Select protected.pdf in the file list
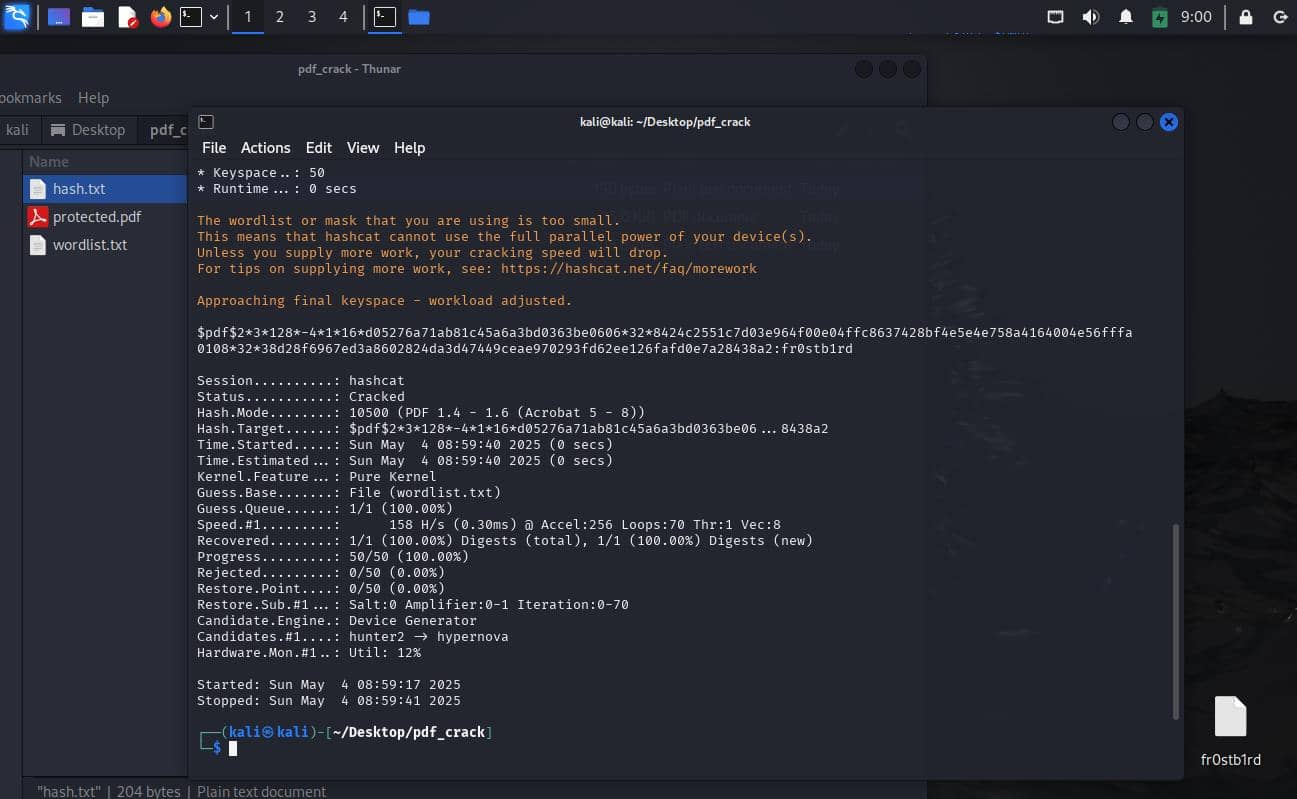1297x799 pixels. (96, 217)
